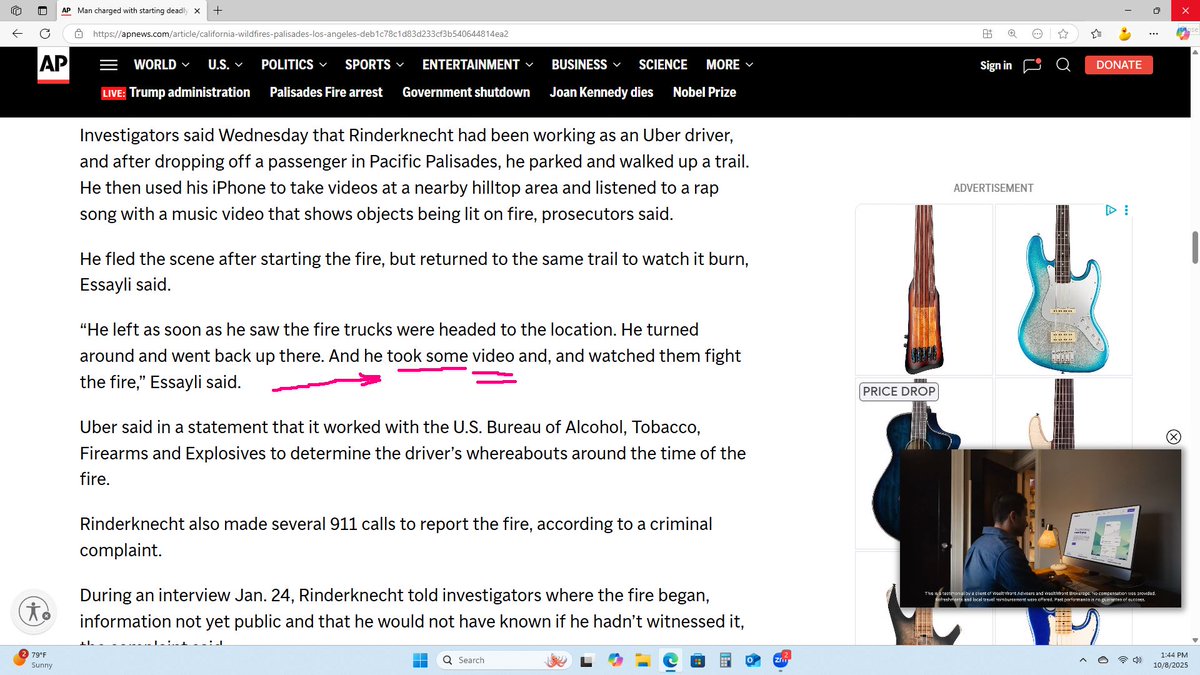Open the Favorites list icon
Viewport: 1200px width, 675px height.
1096,33
